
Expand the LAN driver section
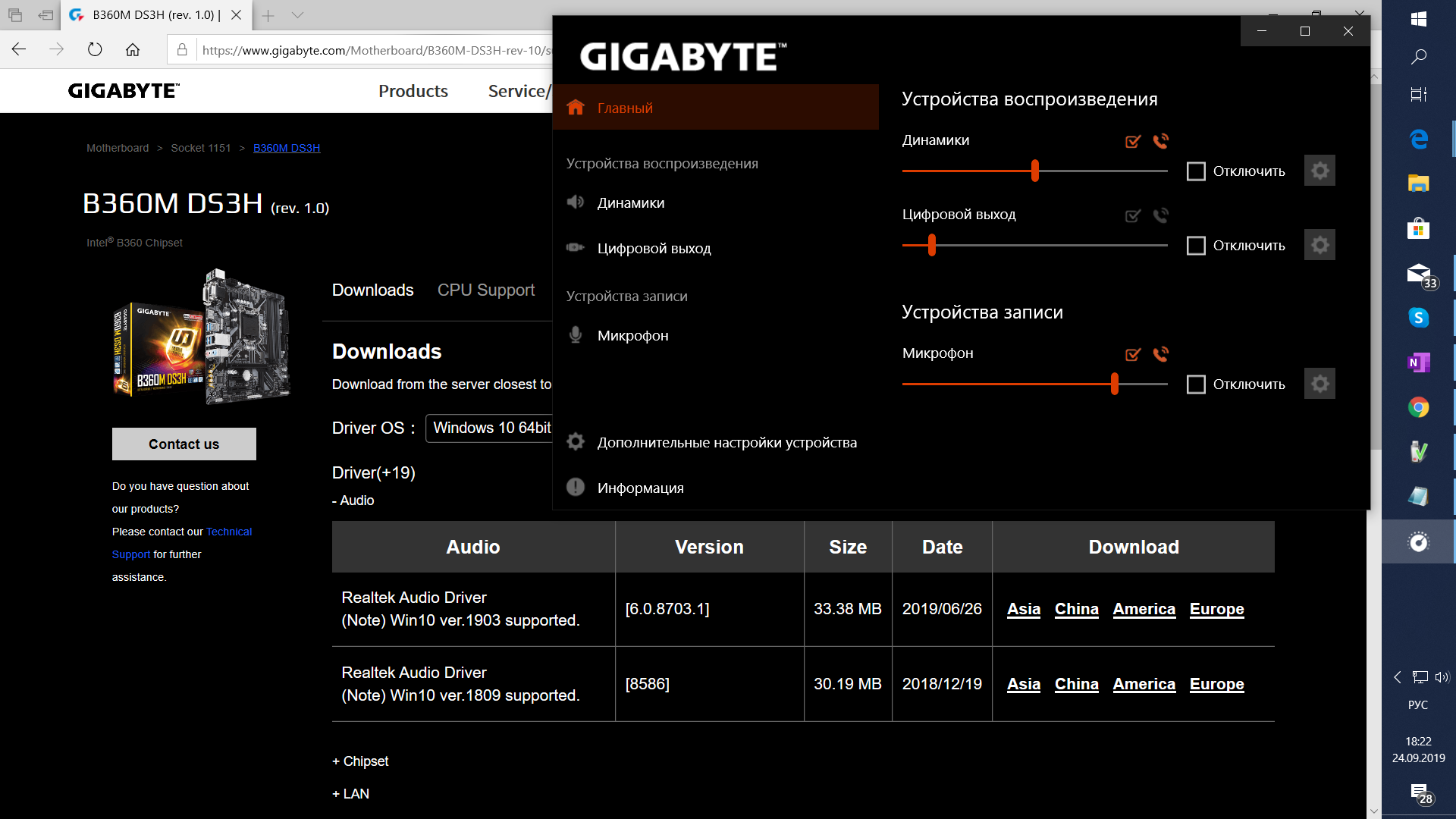(351, 794)
